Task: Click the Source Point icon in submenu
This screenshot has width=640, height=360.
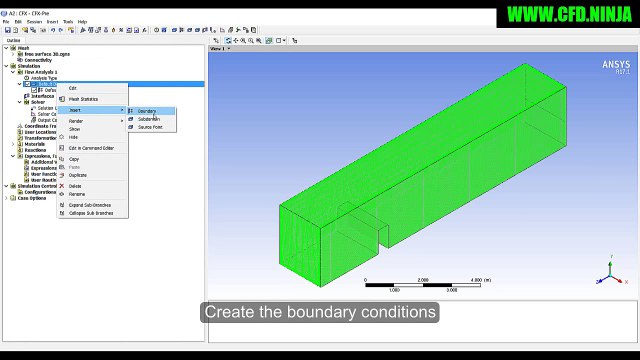Action: [131, 127]
